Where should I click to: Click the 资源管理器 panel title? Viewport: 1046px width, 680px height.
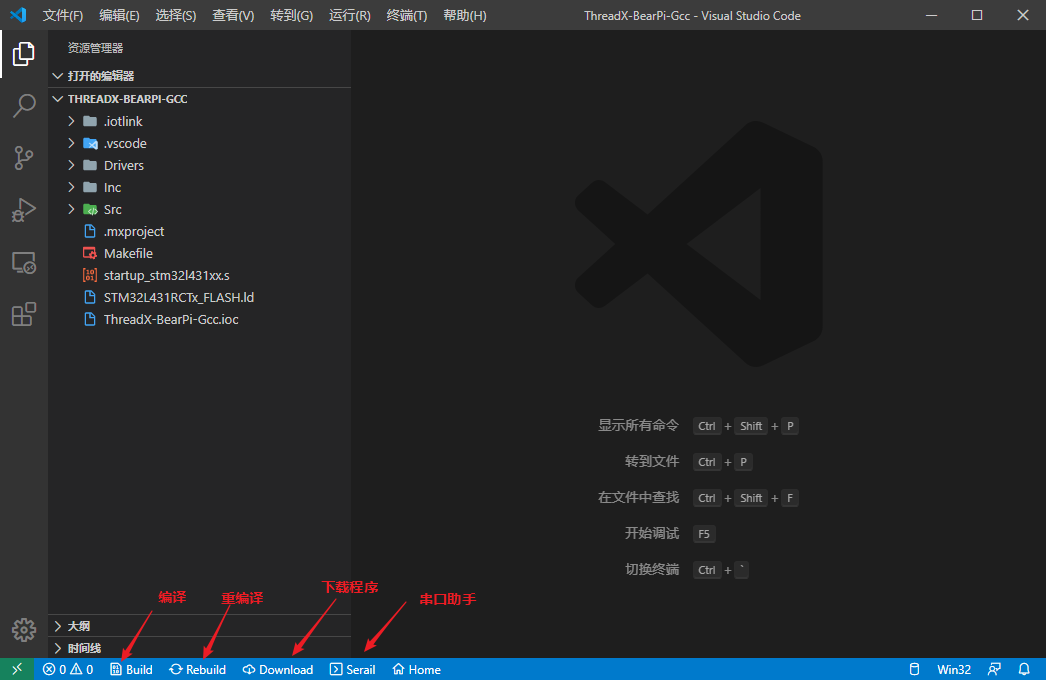click(95, 48)
